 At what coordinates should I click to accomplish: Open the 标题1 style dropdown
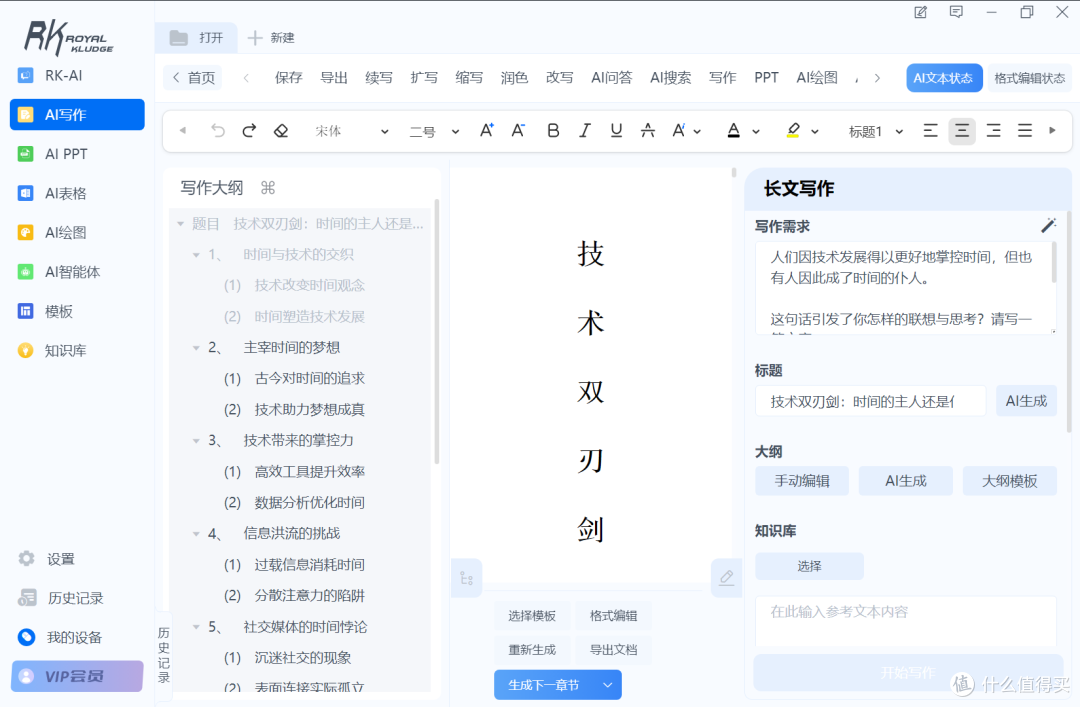[875, 131]
